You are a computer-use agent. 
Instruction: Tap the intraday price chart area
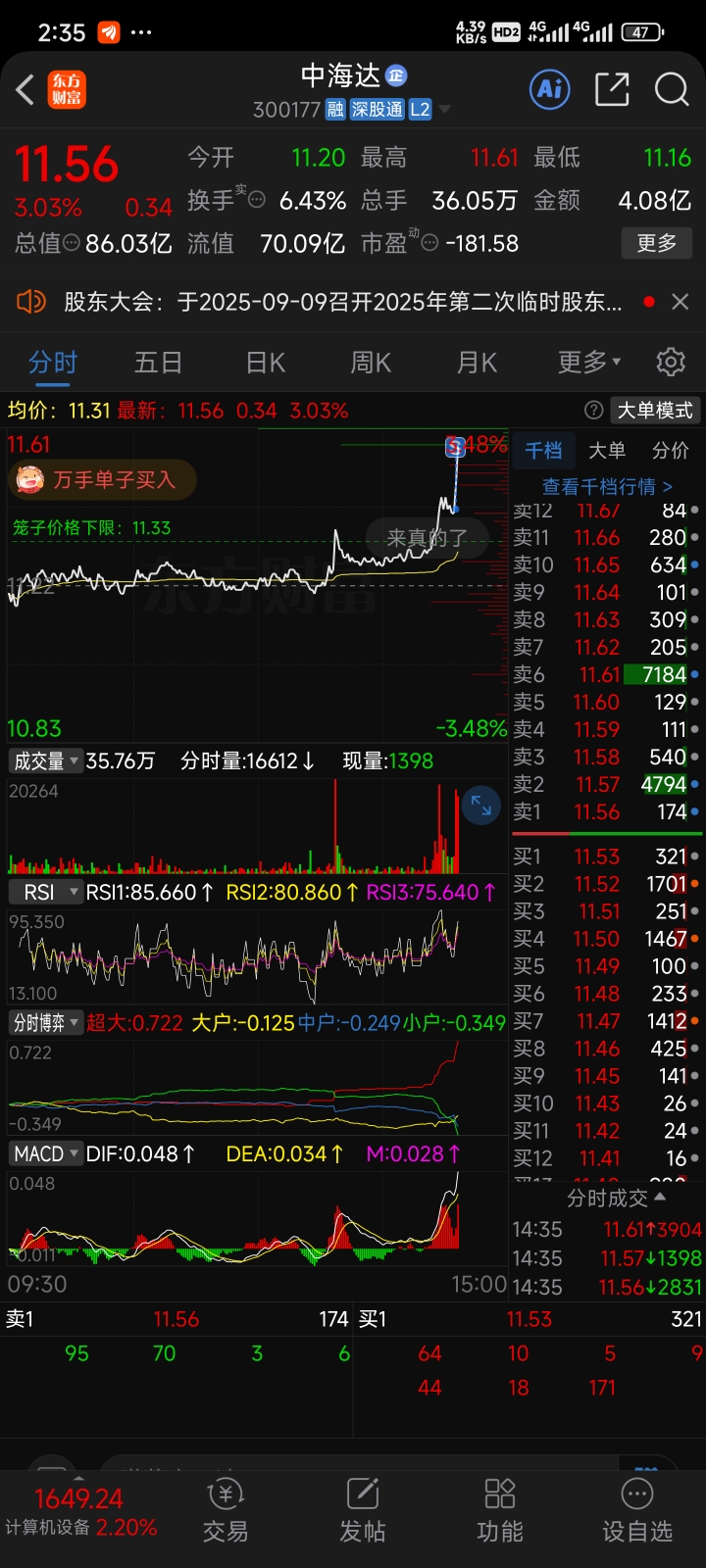pos(258,586)
